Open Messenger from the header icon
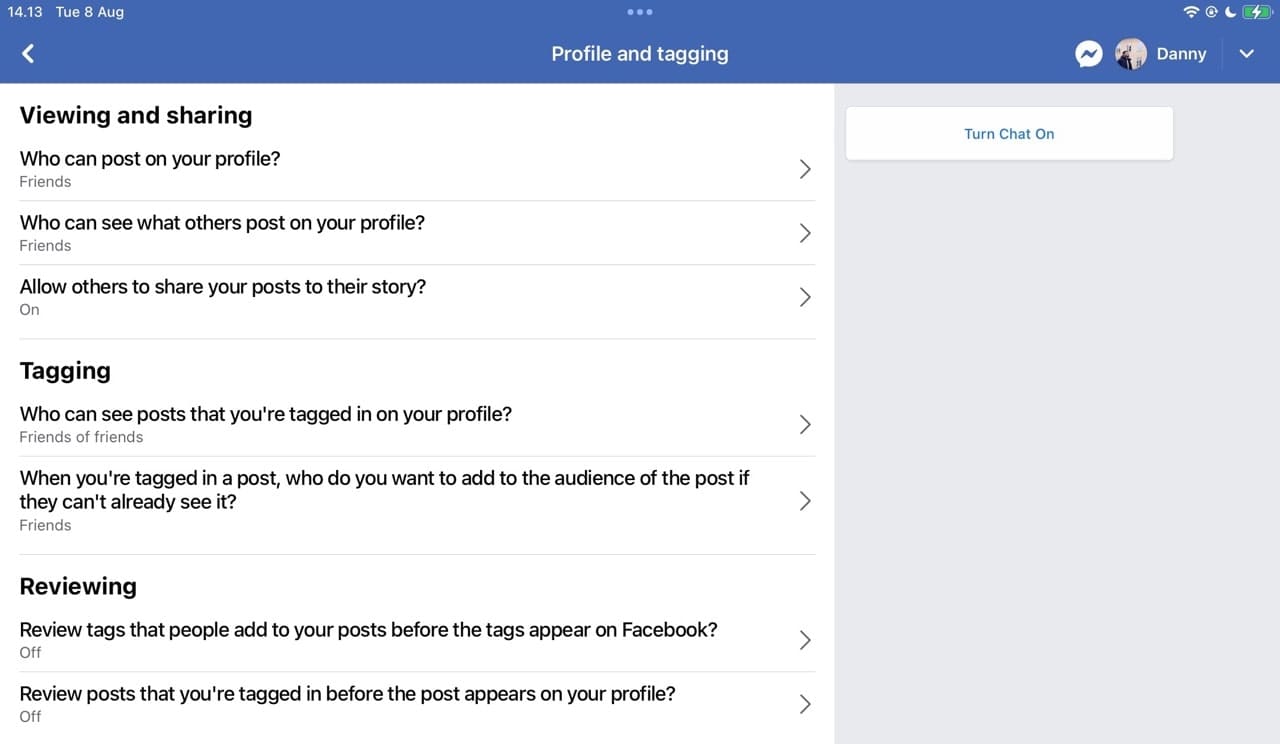The width and height of the screenshot is (1280, 744). (x=1089, y=54)
